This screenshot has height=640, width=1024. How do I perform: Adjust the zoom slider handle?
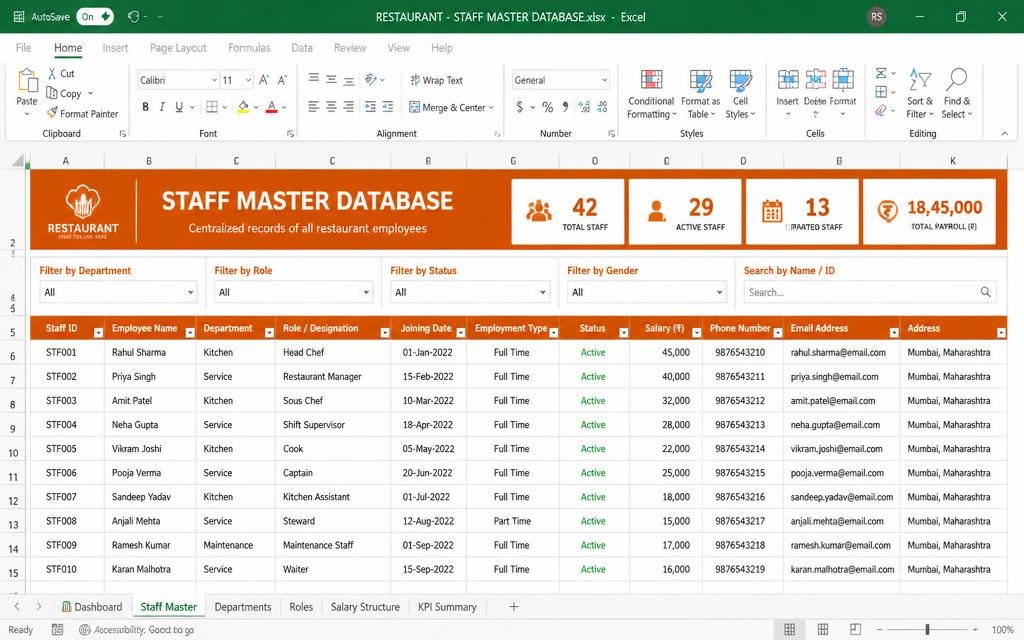tap(927, 630)
